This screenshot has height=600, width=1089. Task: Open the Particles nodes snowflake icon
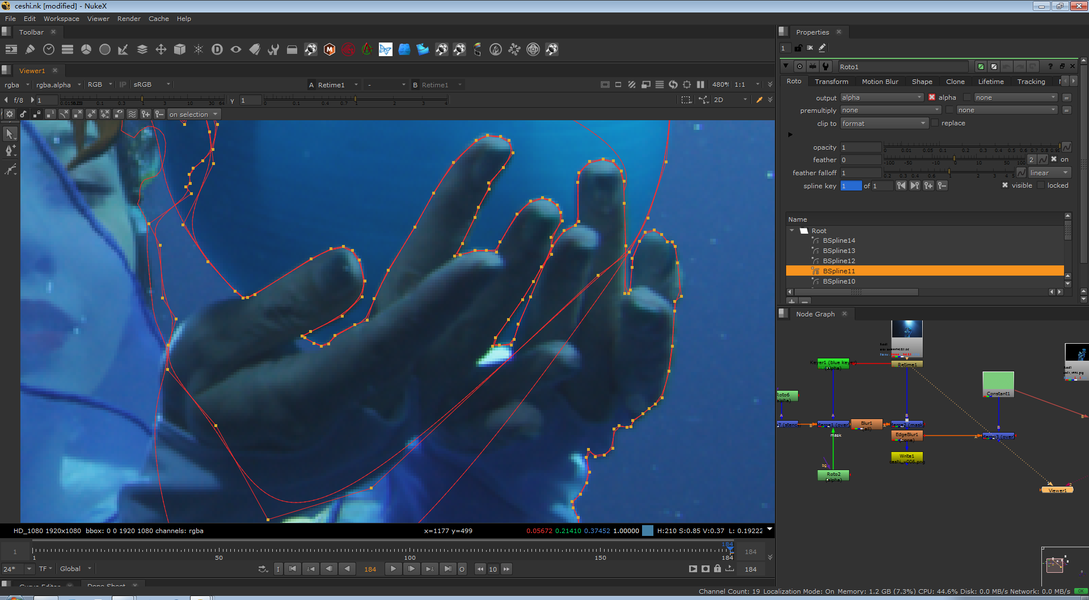coord(199,49)
